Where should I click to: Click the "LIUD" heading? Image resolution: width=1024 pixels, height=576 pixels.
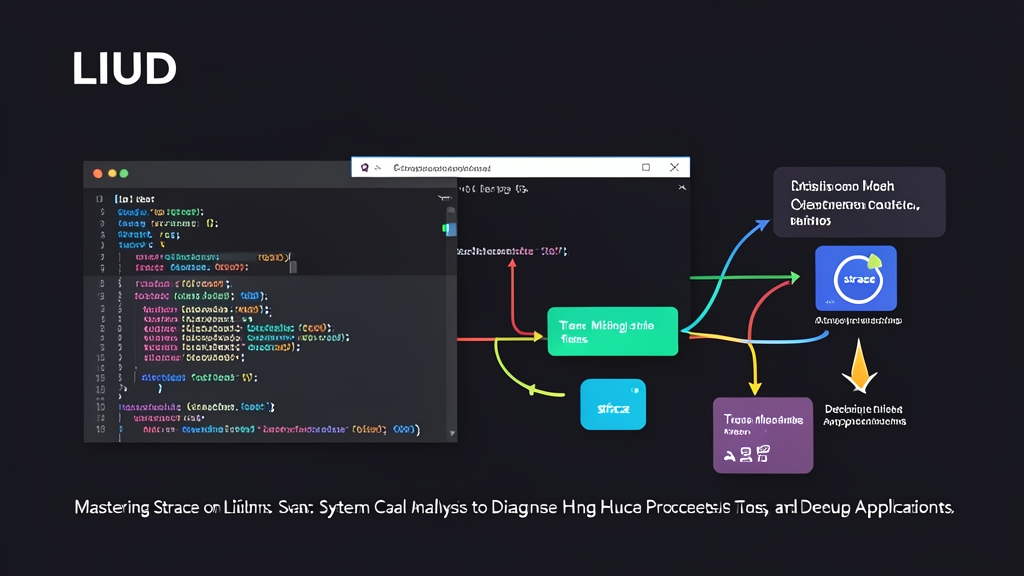pyautogui.click(x=124, y=68)
